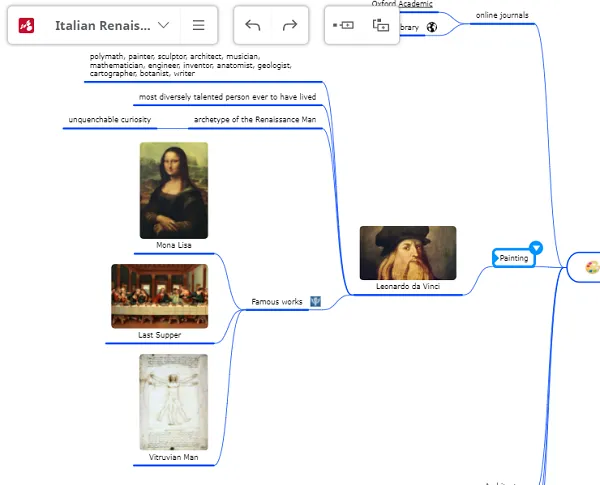Open the Vitruvian Man image
Screen dimensions: 600x485
click(174, 402)
